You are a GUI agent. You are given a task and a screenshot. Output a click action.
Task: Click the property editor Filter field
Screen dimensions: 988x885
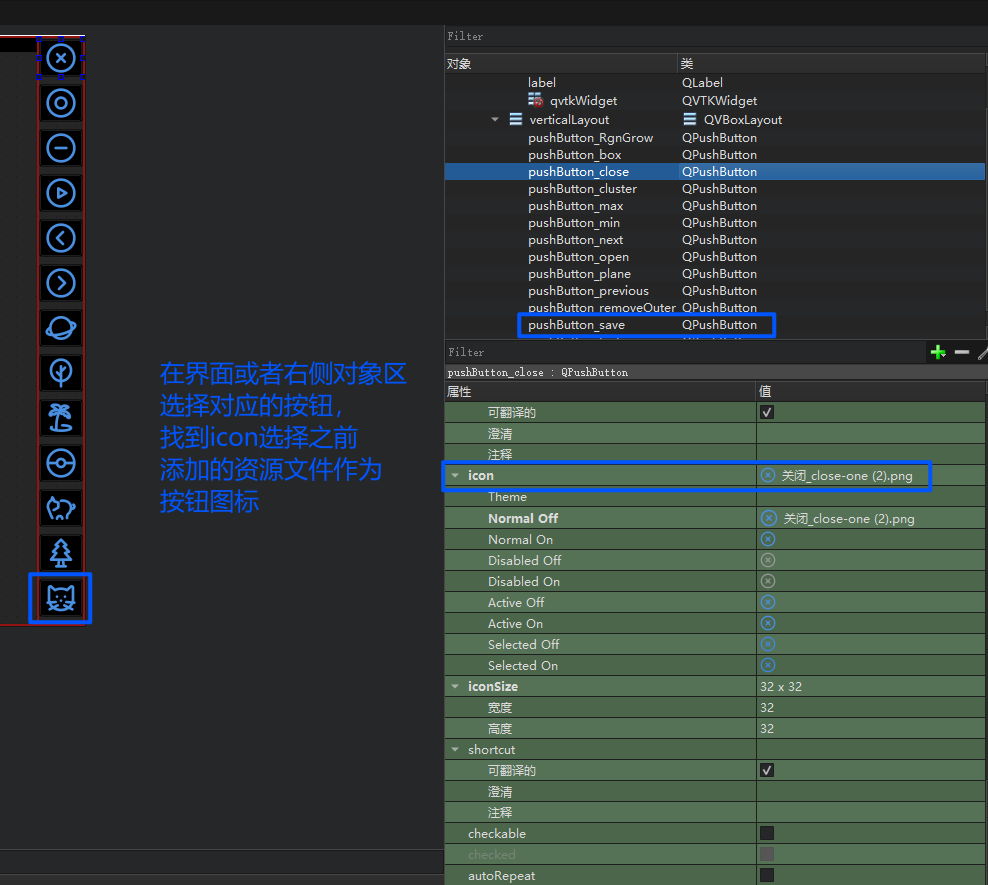coord(686,352)
